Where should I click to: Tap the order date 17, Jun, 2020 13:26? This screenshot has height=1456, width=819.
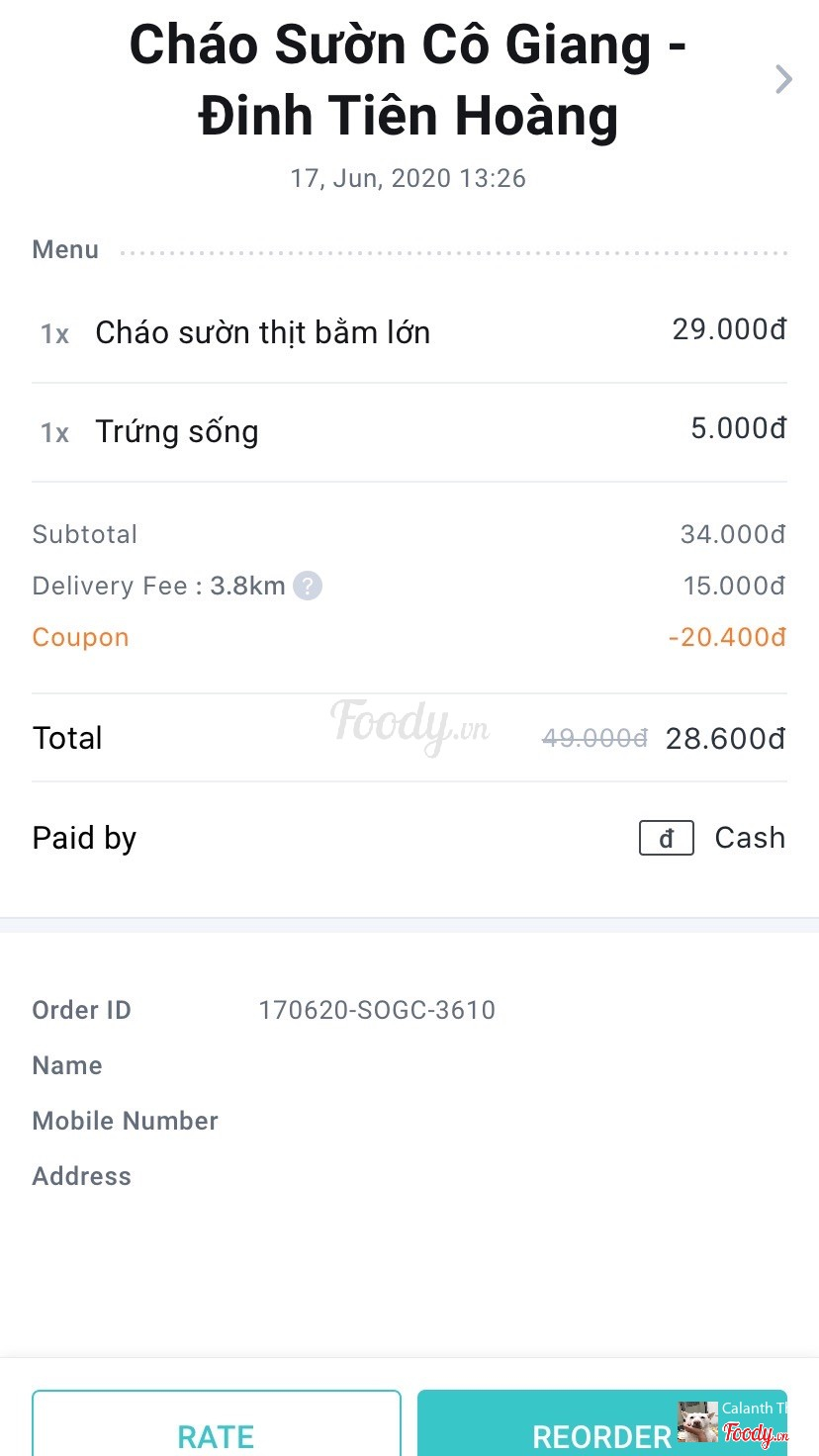[x=408, y=178]
